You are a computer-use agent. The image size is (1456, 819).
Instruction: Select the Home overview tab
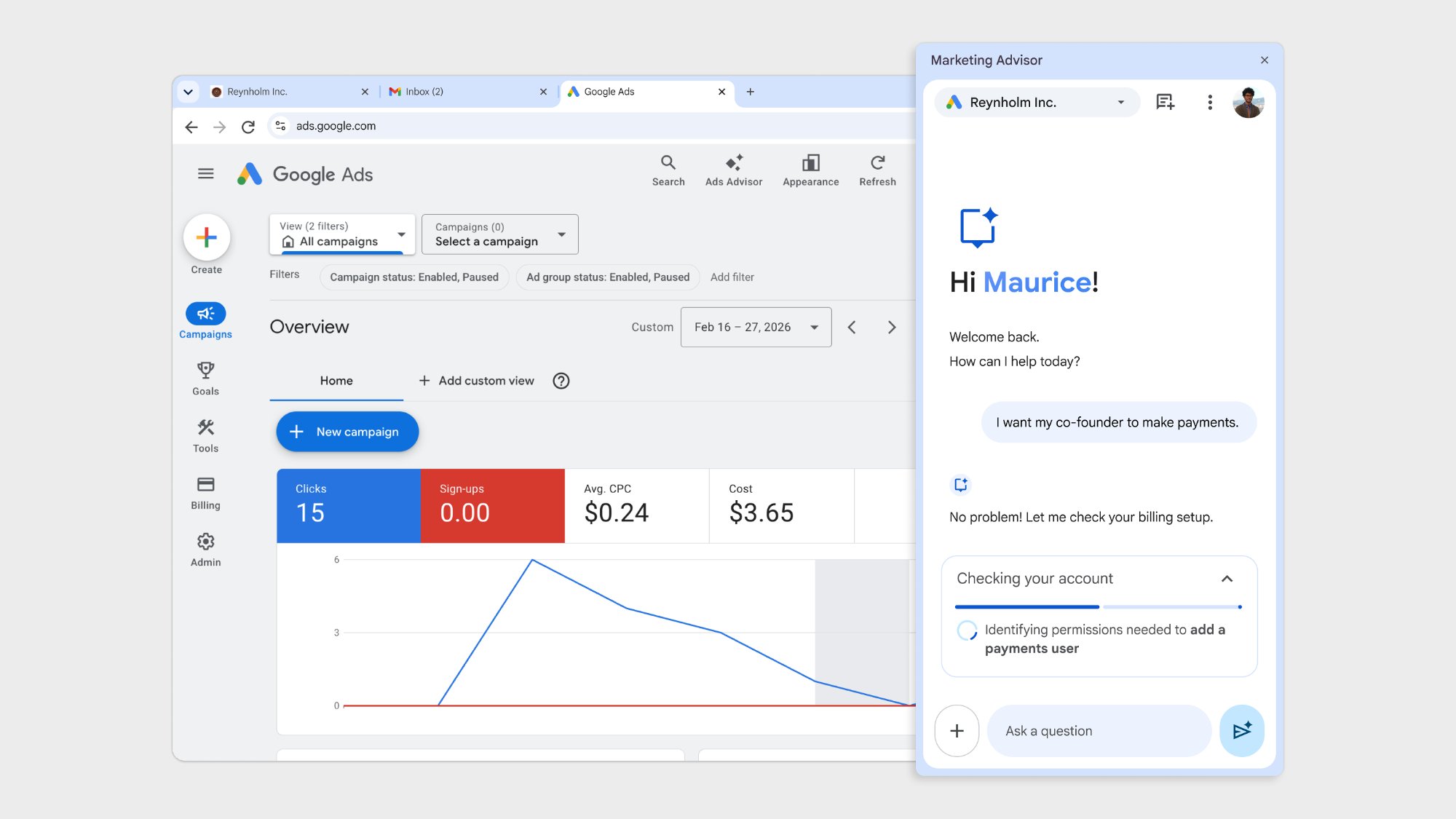click(x=336, y=381)
